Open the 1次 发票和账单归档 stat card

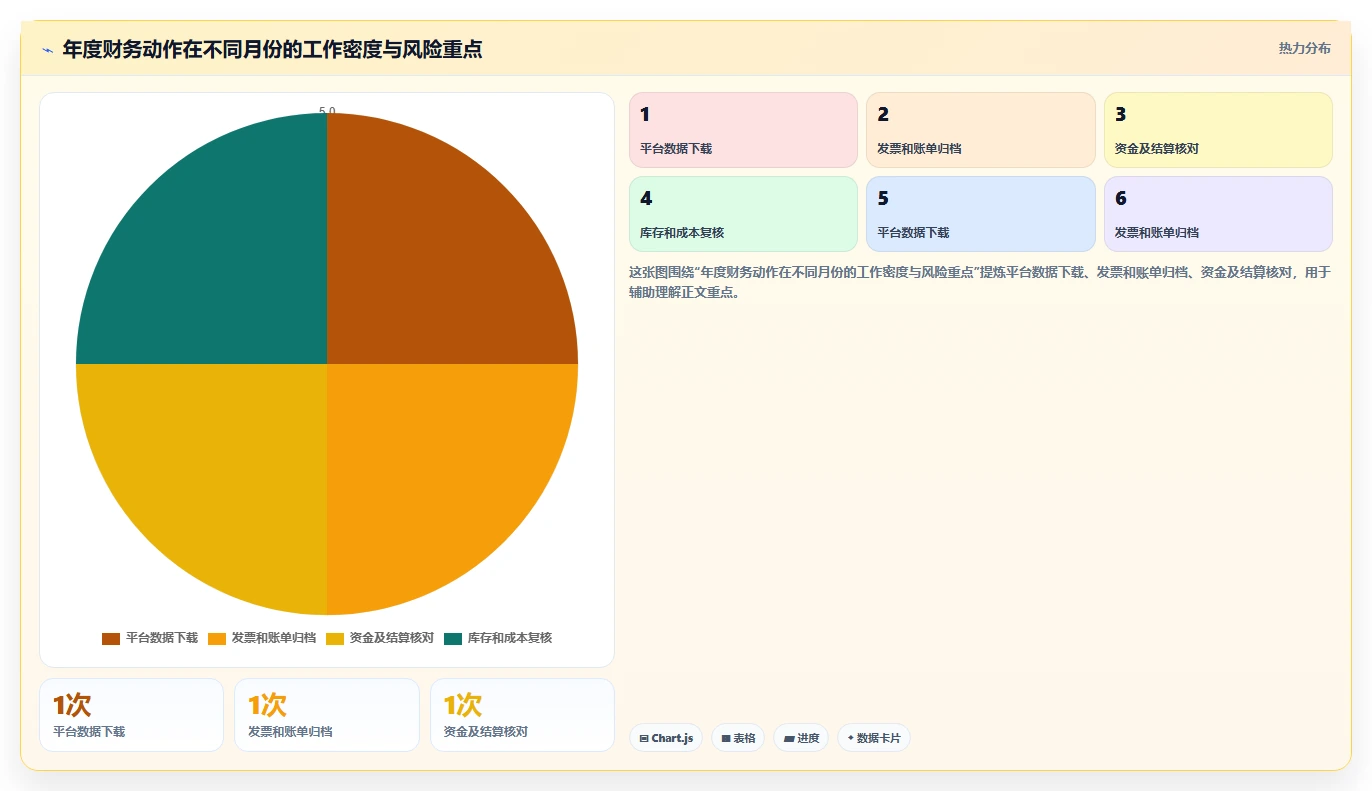(x=327, y=715)
